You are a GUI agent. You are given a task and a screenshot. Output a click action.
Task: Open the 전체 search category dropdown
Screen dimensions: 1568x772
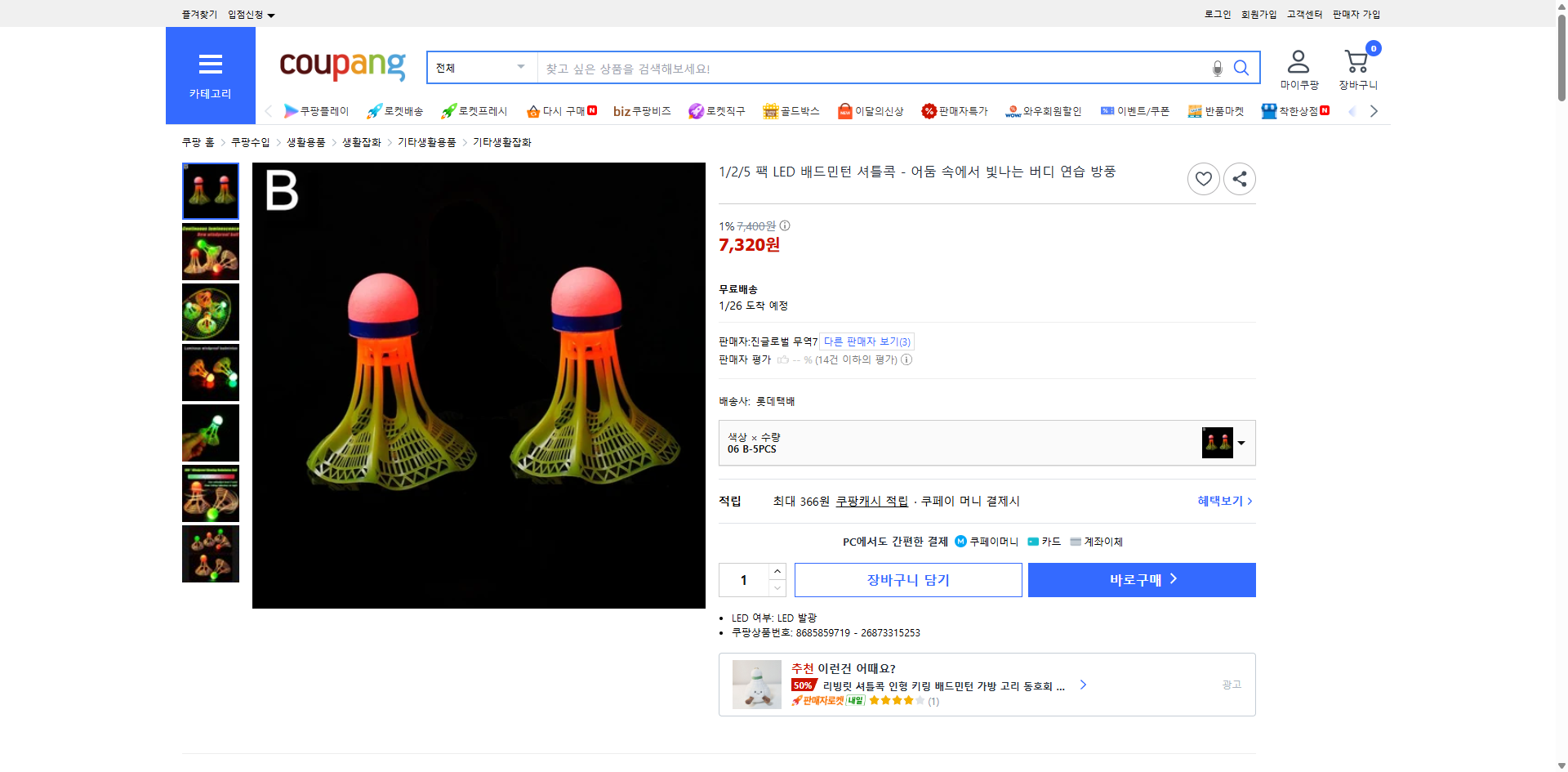(480, 68)
